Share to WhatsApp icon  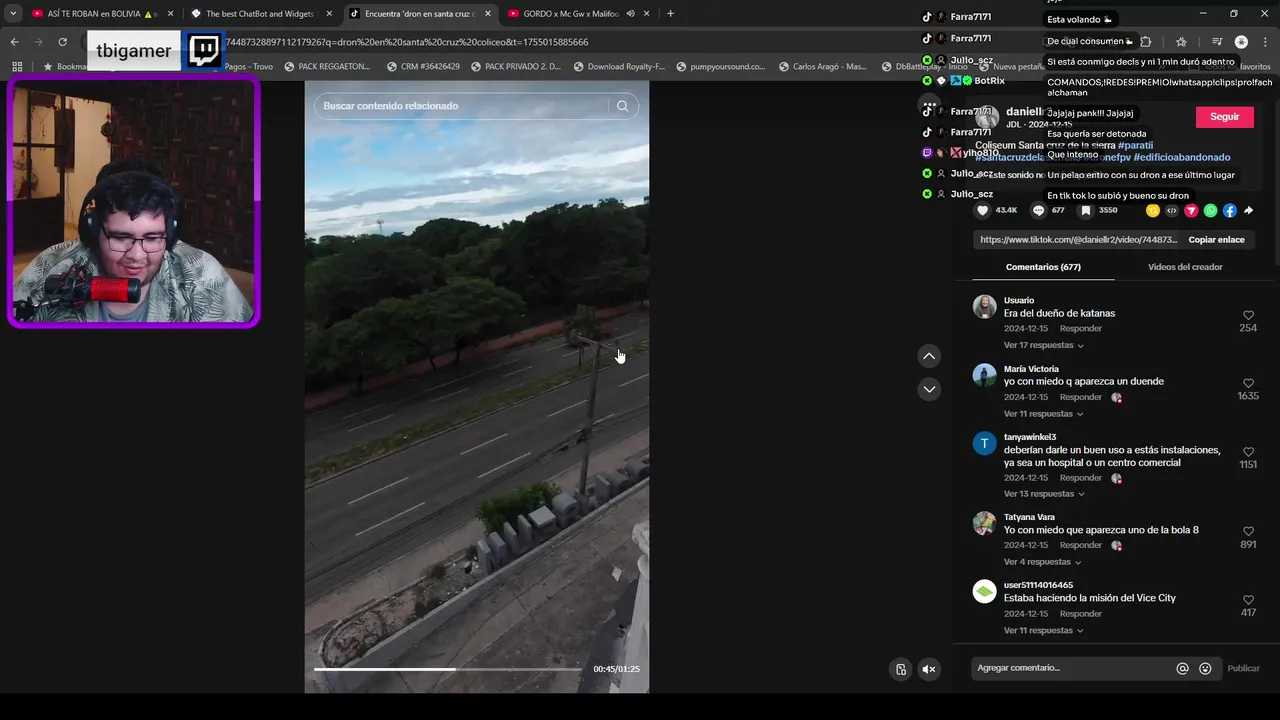[1211, 211]
